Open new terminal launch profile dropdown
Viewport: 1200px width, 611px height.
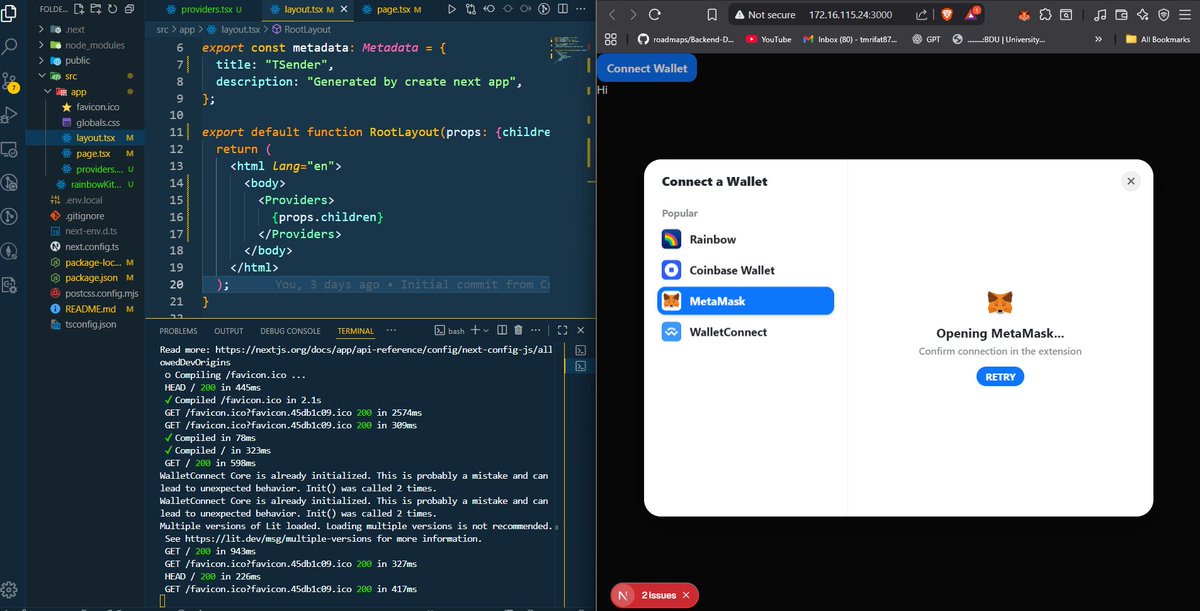point(485,330)
